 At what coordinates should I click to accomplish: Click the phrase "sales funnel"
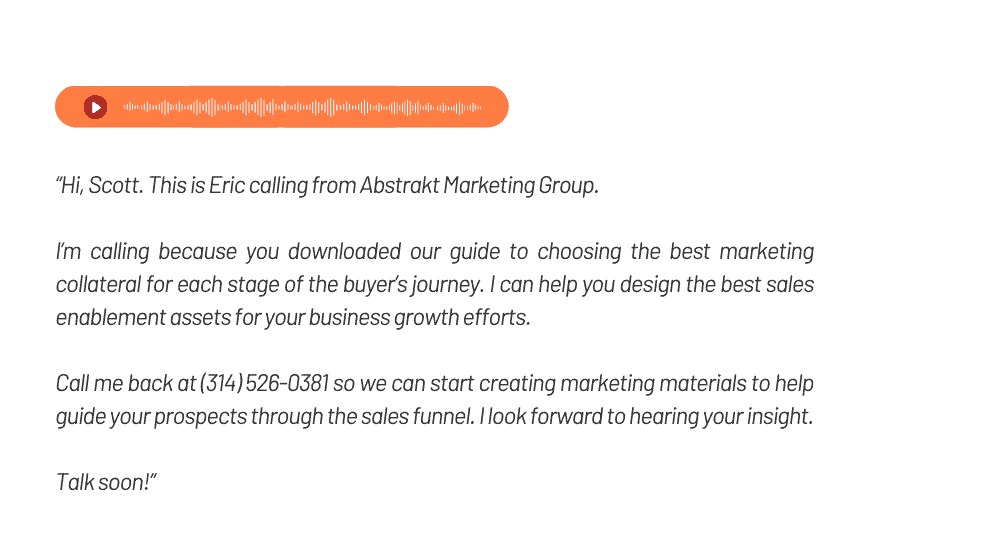[417, 417]
